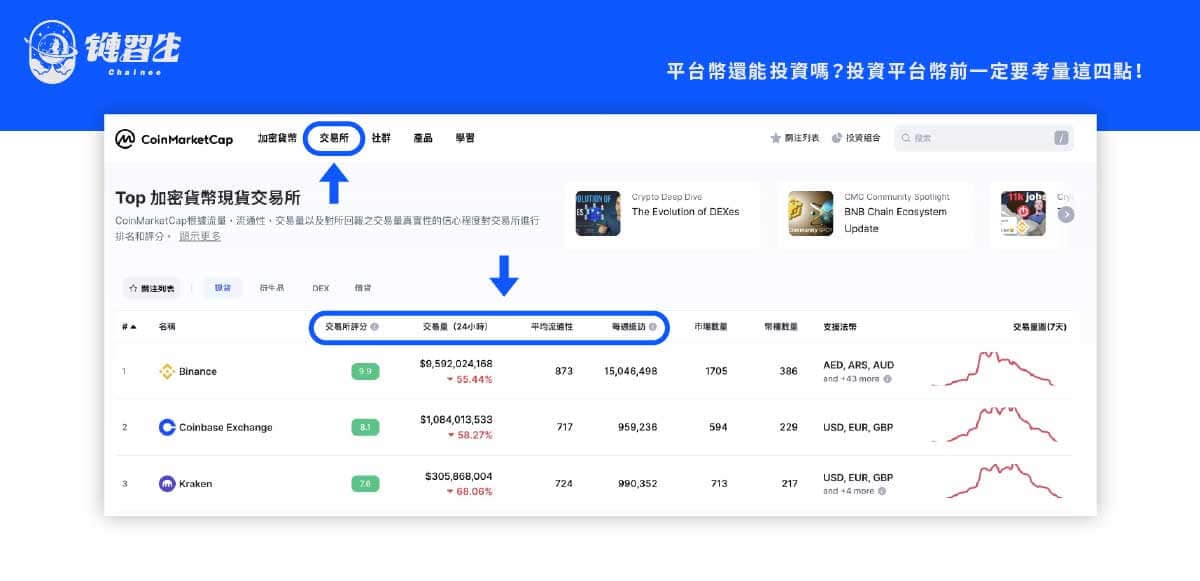The height and width of the screenshot is (581, 1200).
Task: Open the '11k jobs' article thumbnail
Action: (1023, 213)
